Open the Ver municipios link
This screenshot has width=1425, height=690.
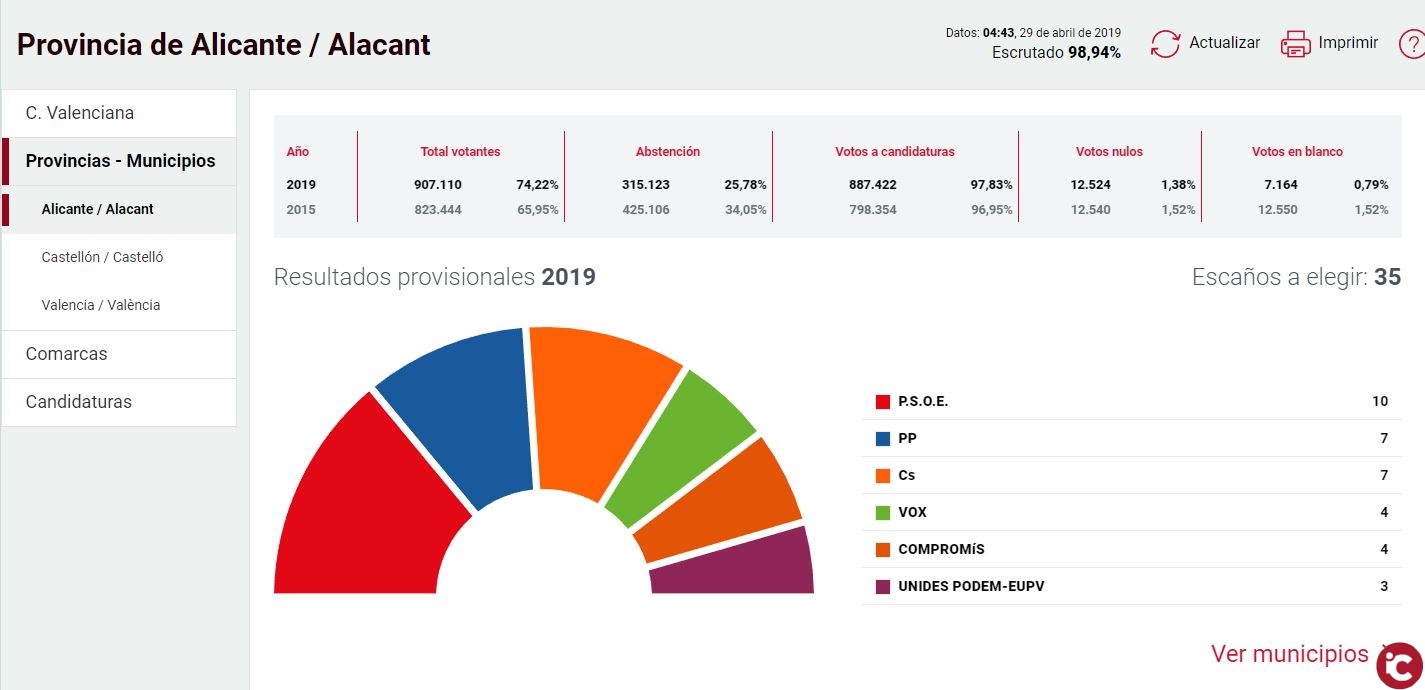pos(1290,654)
